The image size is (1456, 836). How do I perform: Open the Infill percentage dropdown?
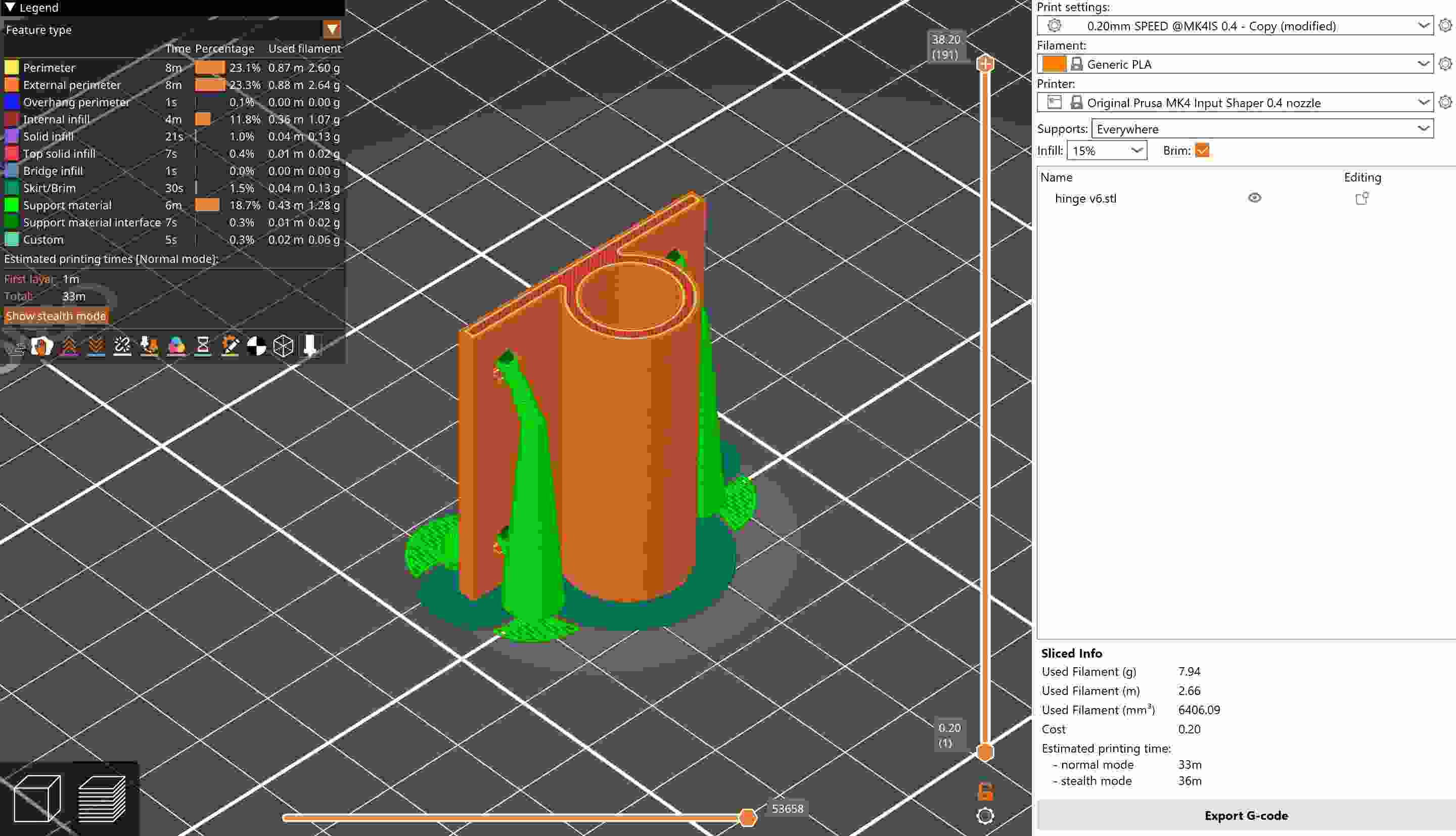1105,151
